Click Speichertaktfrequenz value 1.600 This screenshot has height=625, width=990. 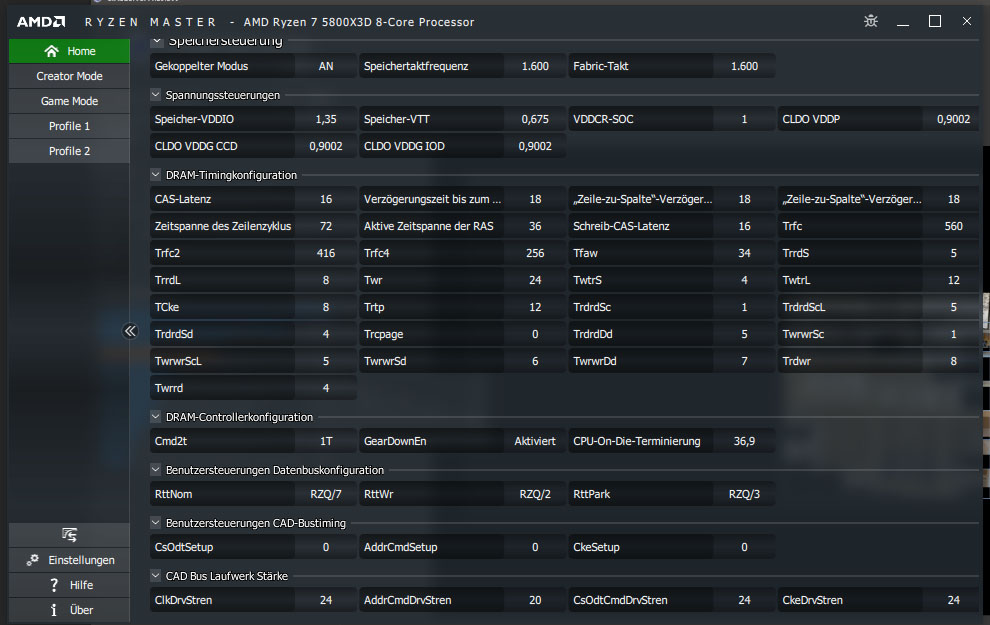point(535,66)
